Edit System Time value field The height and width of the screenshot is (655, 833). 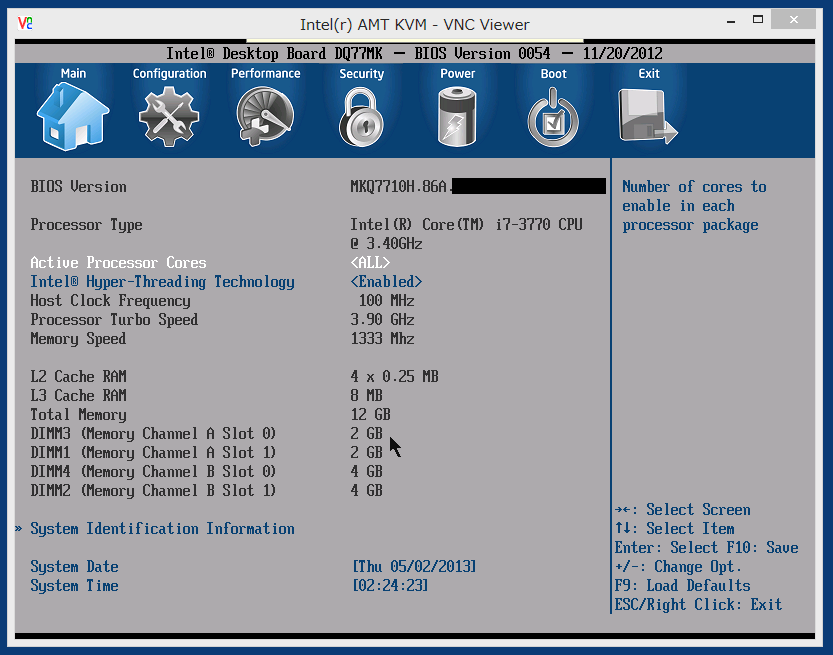(390, 585)
